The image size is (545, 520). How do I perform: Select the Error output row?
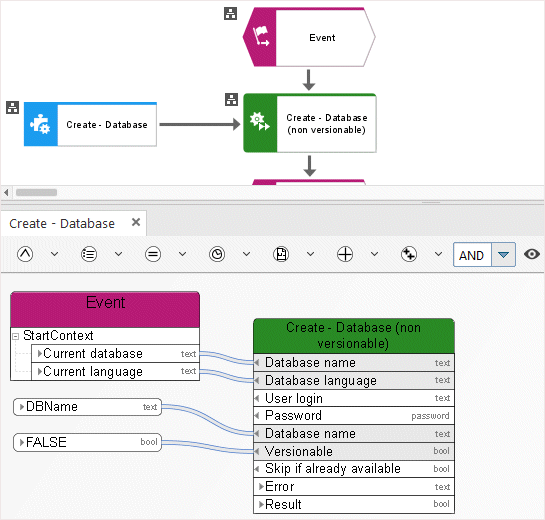[x=354, y=487]
